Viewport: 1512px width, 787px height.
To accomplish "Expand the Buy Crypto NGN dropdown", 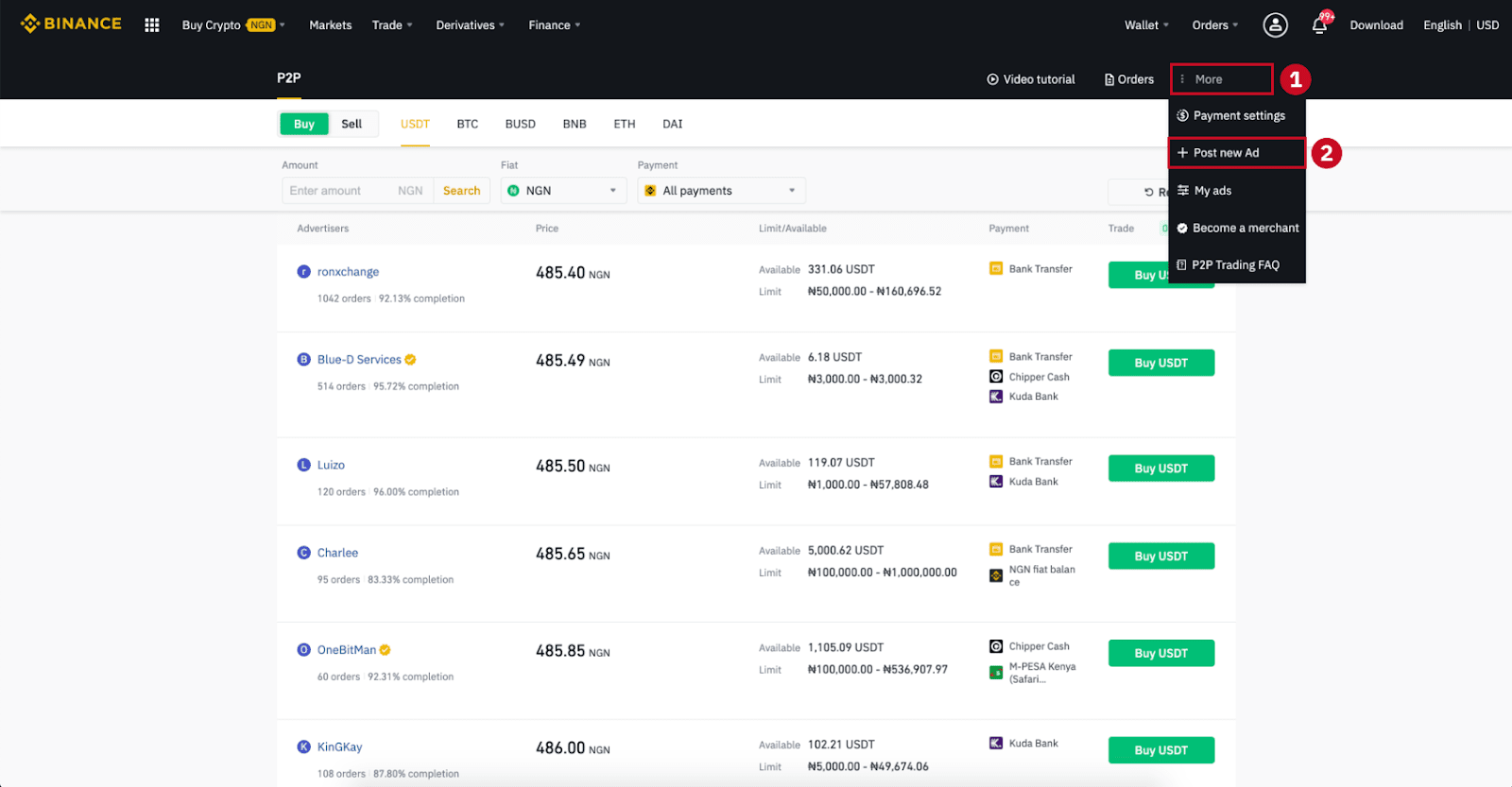I will tap(233, 25).
